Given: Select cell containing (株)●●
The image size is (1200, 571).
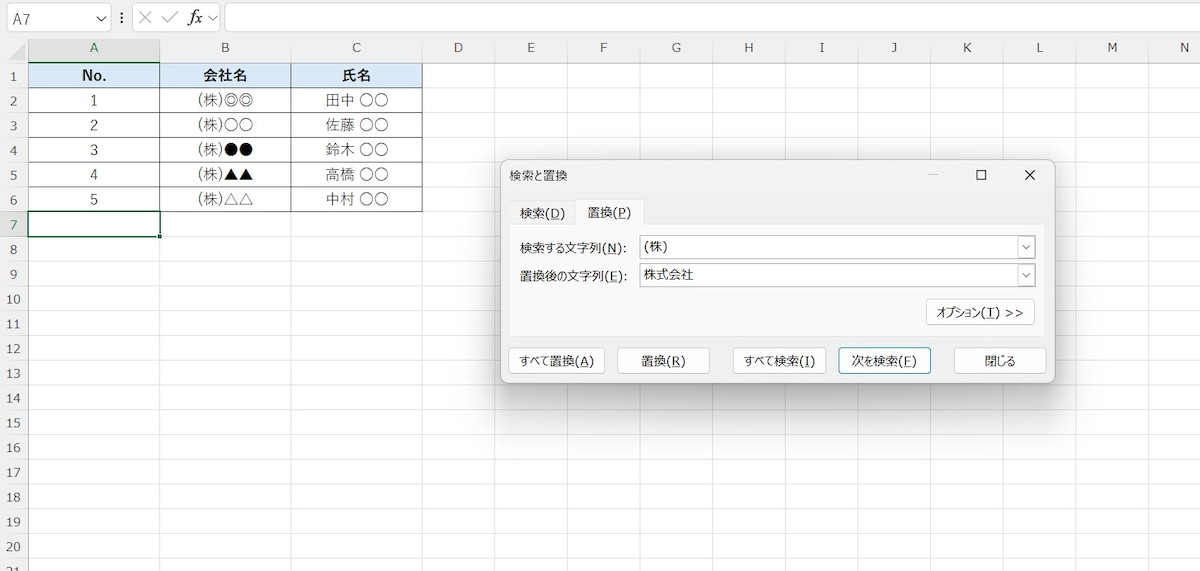Looking at the screenshot, I should pyautogui.click(x=225, y=150).
